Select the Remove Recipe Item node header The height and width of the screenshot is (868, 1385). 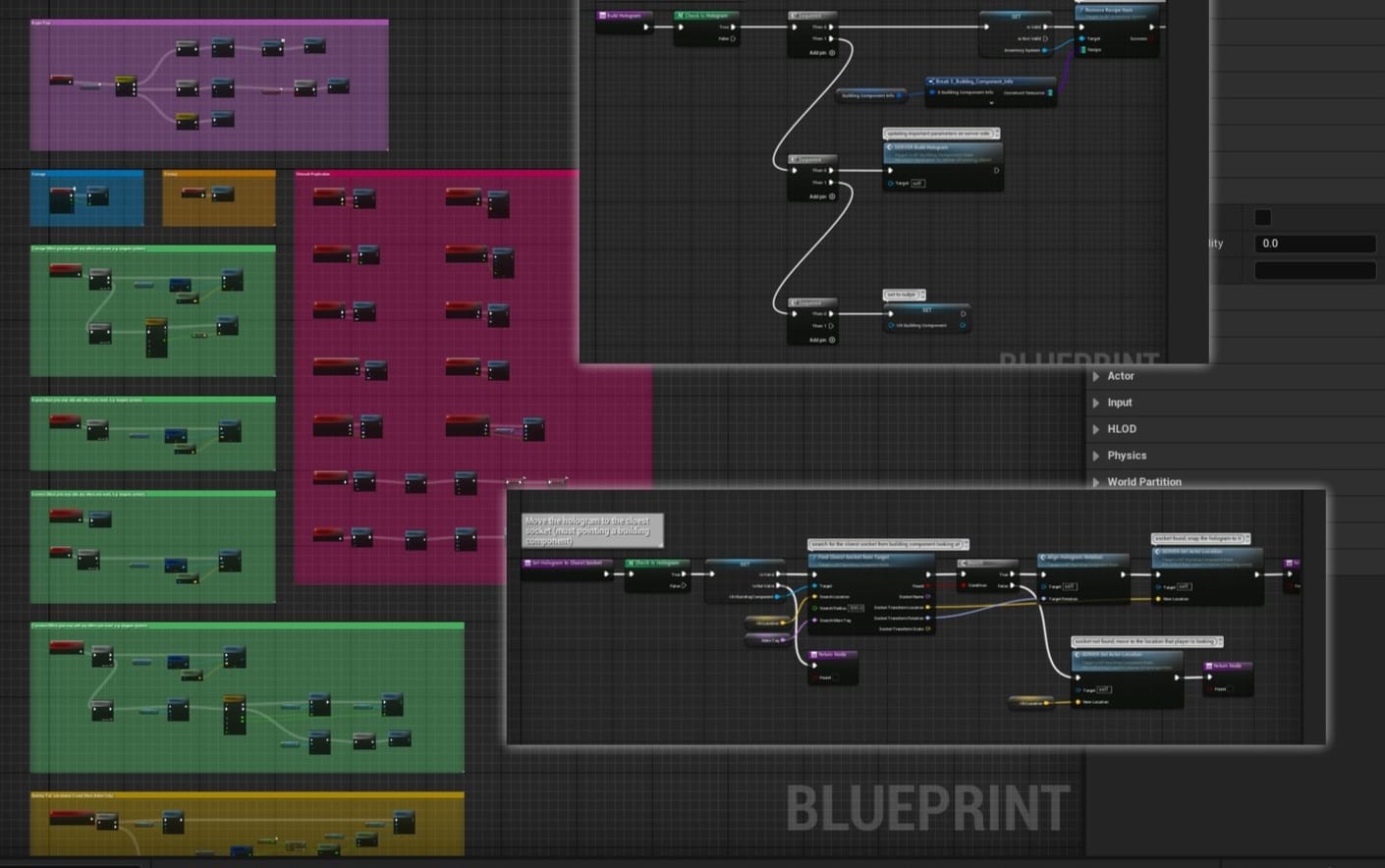coord(1110,10)
